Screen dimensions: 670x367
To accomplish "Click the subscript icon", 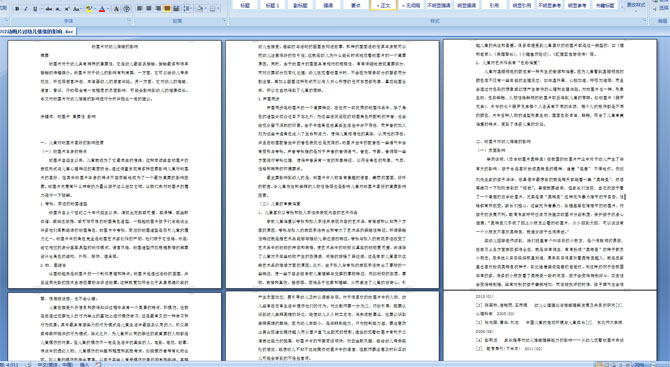I will 58,9.
